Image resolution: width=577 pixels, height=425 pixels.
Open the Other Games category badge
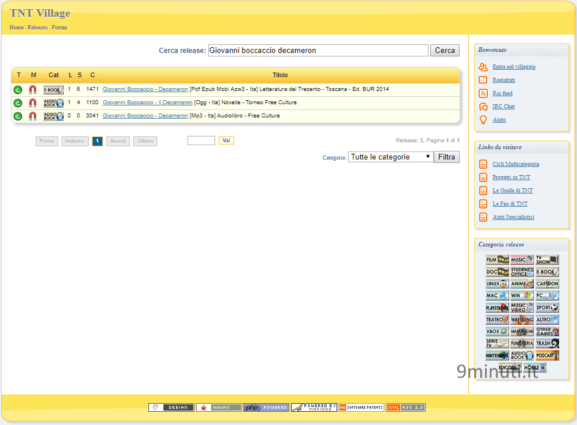[x=547, y=331]
